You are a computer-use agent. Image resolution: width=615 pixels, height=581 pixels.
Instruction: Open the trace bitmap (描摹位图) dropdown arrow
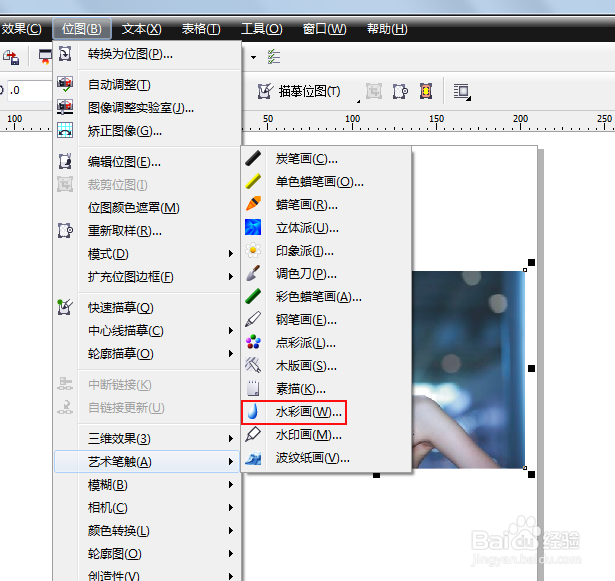click(x=358, y=101)
